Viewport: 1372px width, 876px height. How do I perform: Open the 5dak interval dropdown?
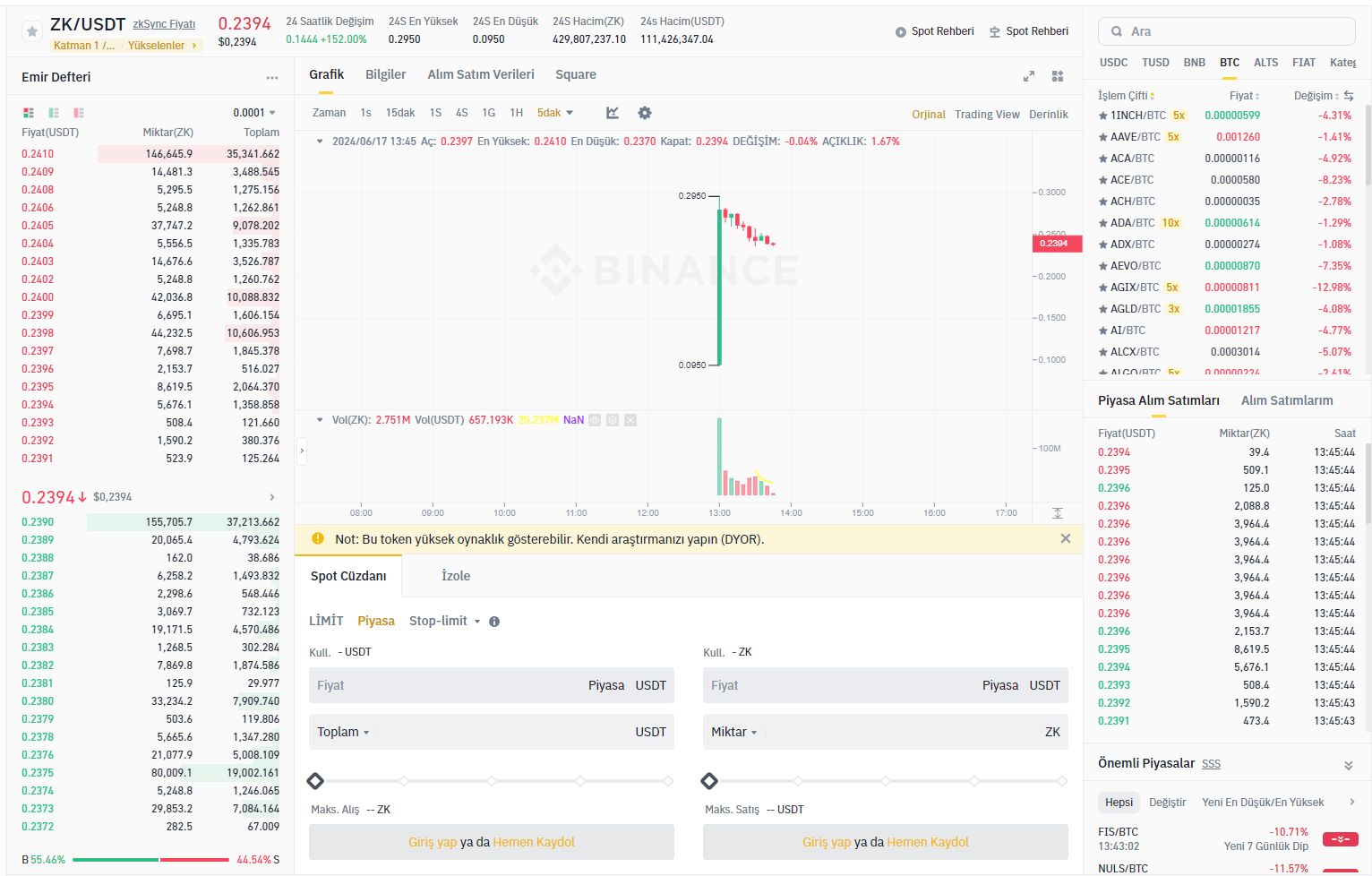(555, 113)
